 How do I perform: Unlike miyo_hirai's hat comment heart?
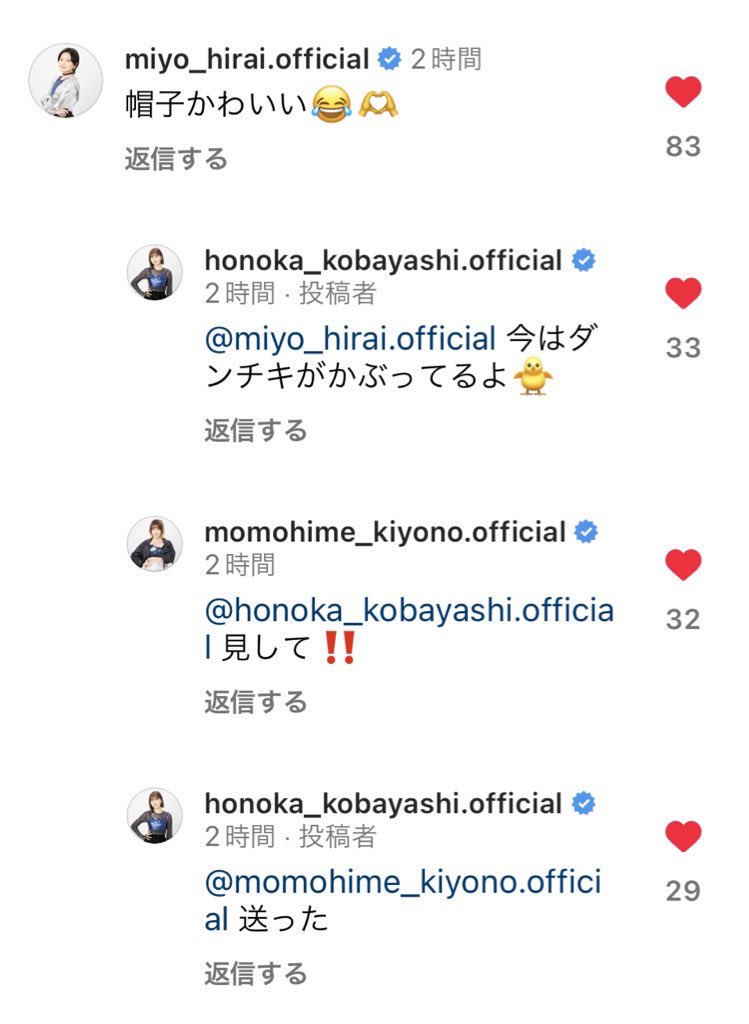click(x=683, y=93)
